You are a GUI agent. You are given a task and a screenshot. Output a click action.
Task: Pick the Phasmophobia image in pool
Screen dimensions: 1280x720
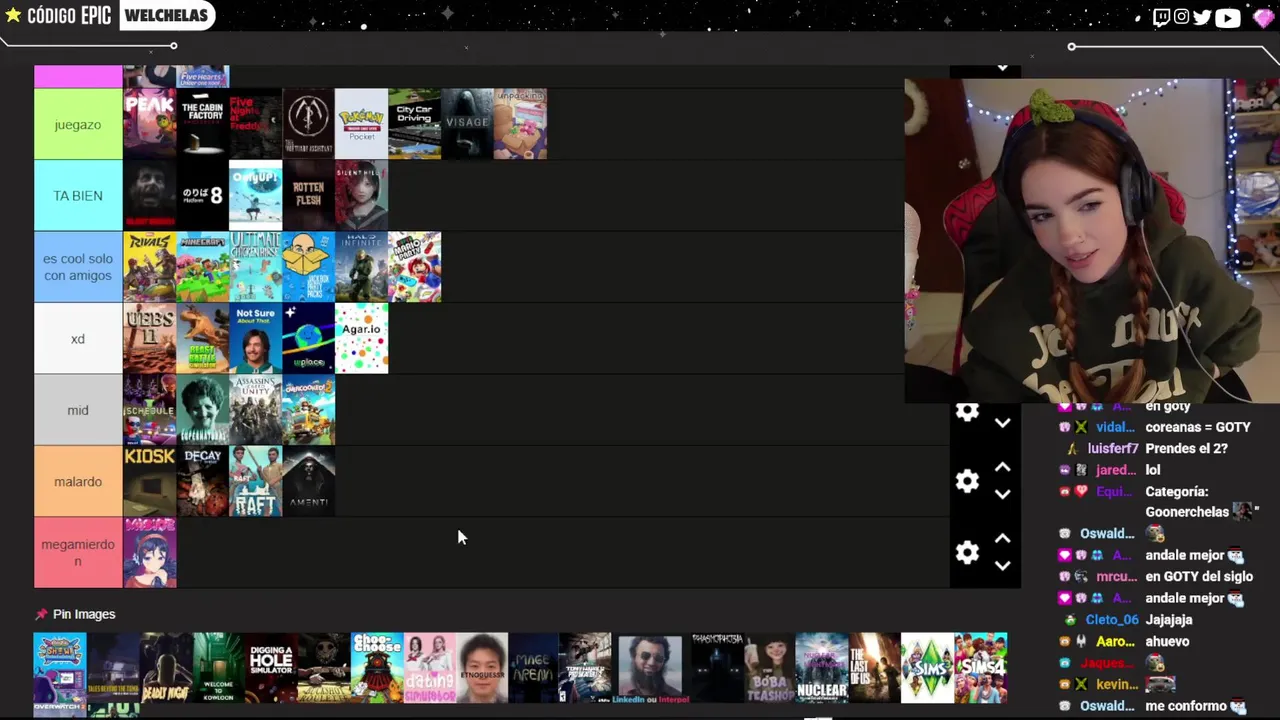point(717,667)
